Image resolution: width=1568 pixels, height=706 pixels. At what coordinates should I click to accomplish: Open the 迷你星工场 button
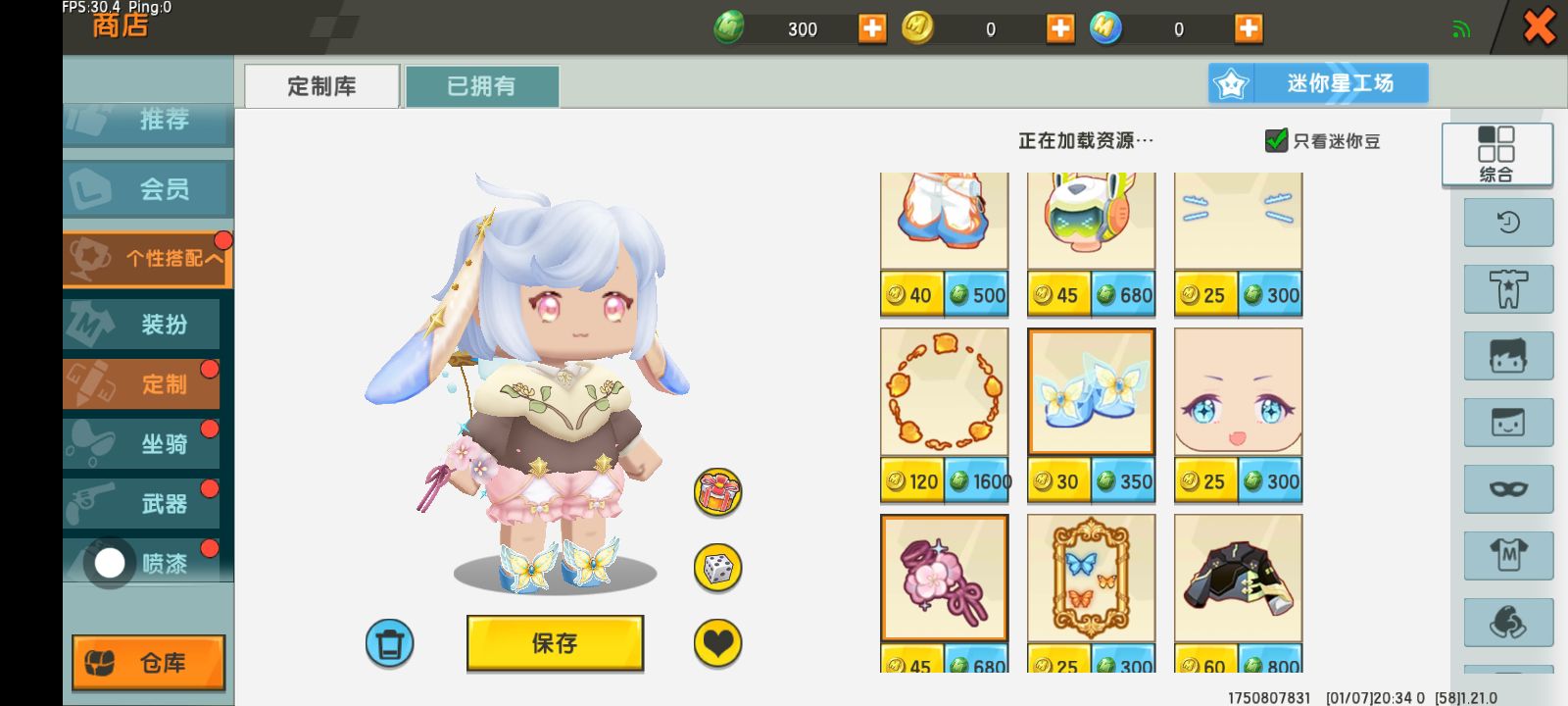[x=1318, y=83]
